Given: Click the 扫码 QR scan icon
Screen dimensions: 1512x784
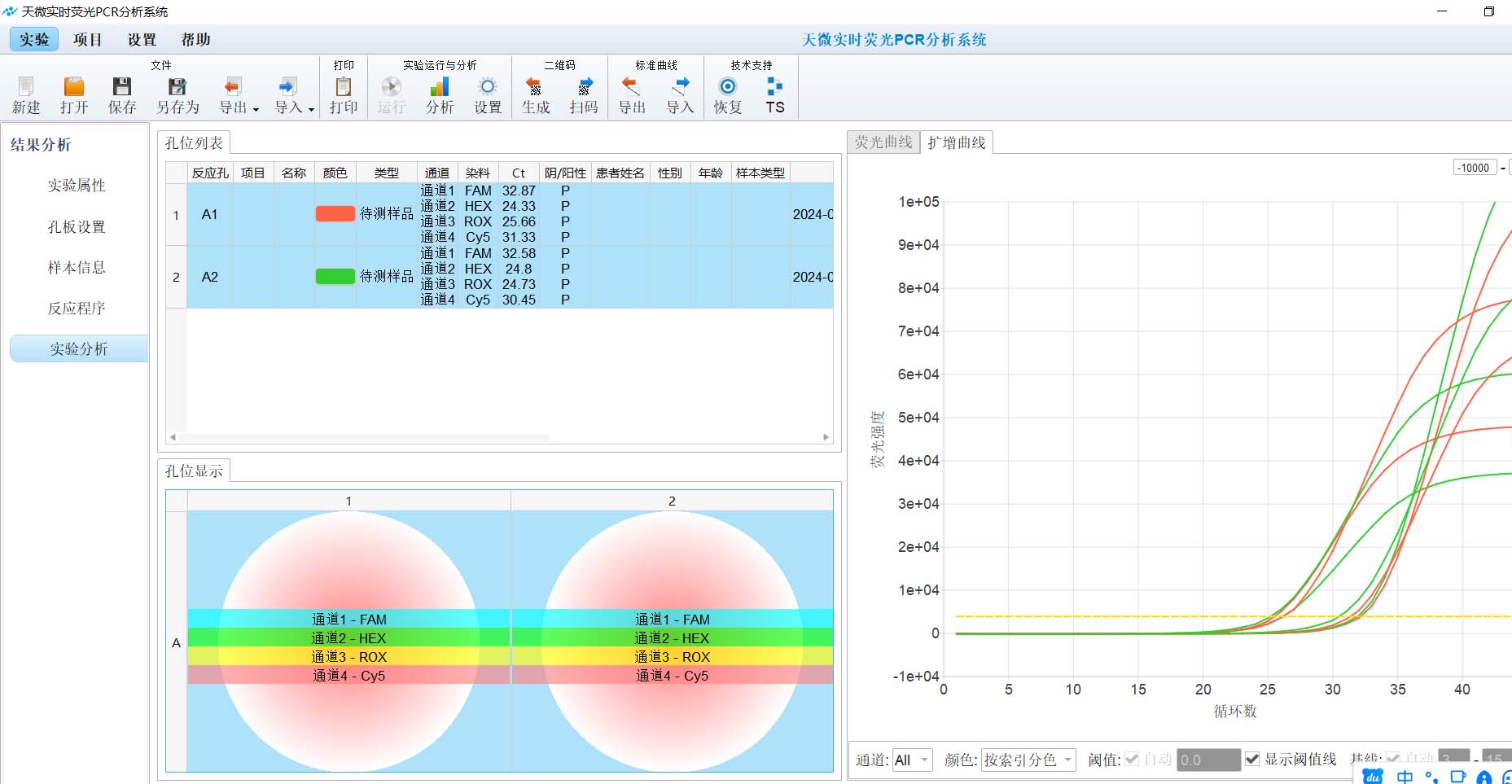Looking at the screenshot, I should click(584, 86).
